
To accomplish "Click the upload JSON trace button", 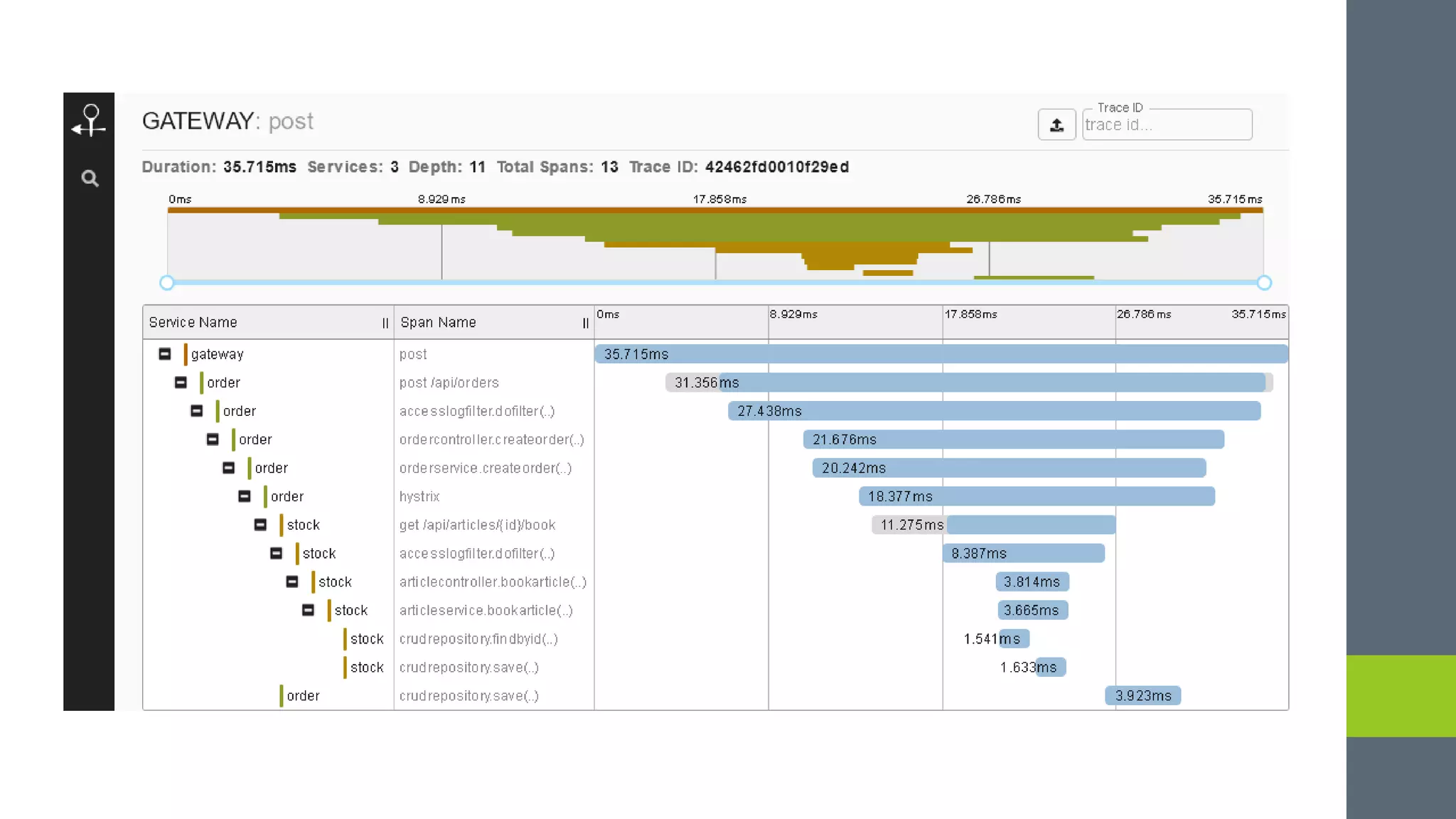I will coord(1056,125).
